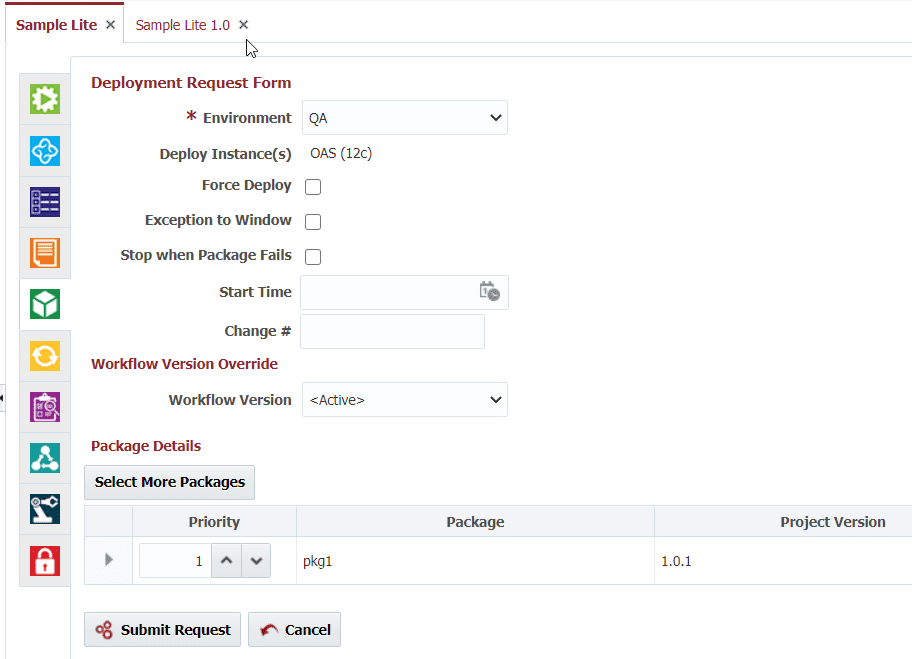Open the Start Time calendar picker icon
912x659 pixels.
click(489, 291)
